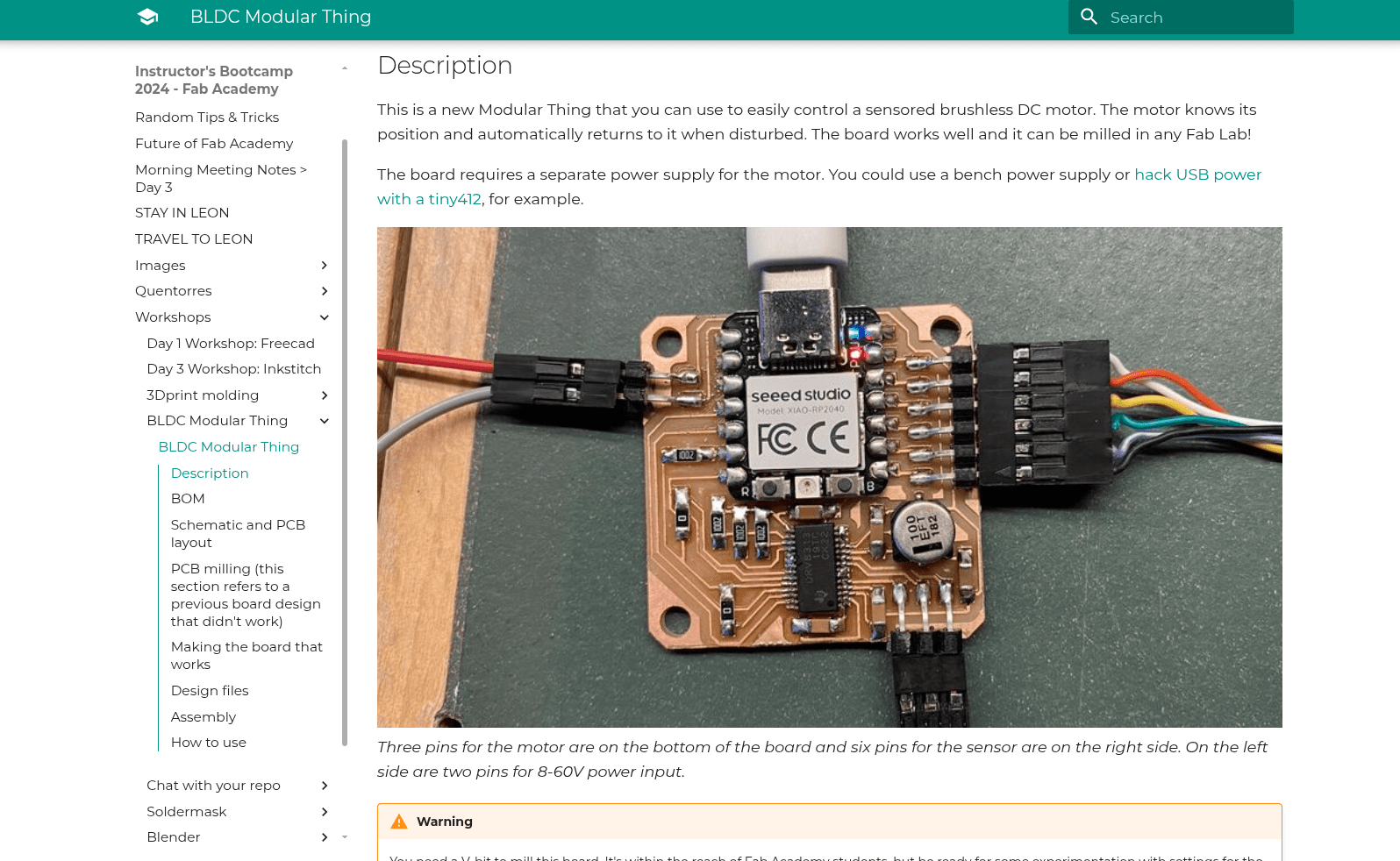
Task: Open the BOM section
Action: 188,499
